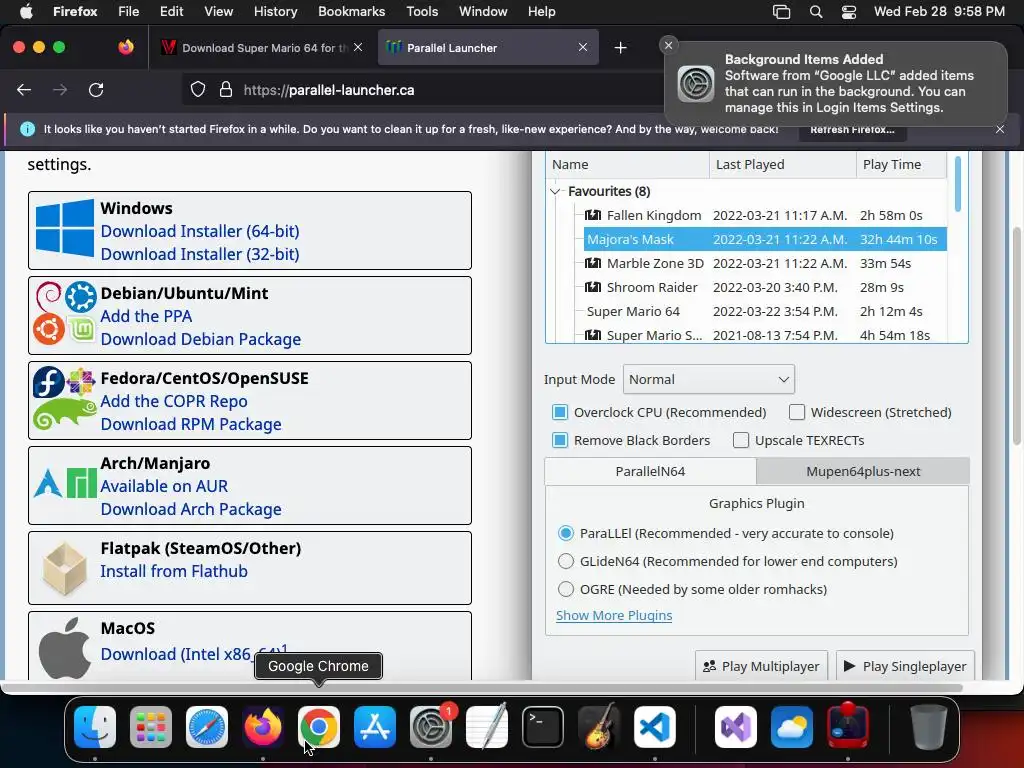Open a new Firefox tab
The image size is (1024, 768).
[x=620, y=48]
